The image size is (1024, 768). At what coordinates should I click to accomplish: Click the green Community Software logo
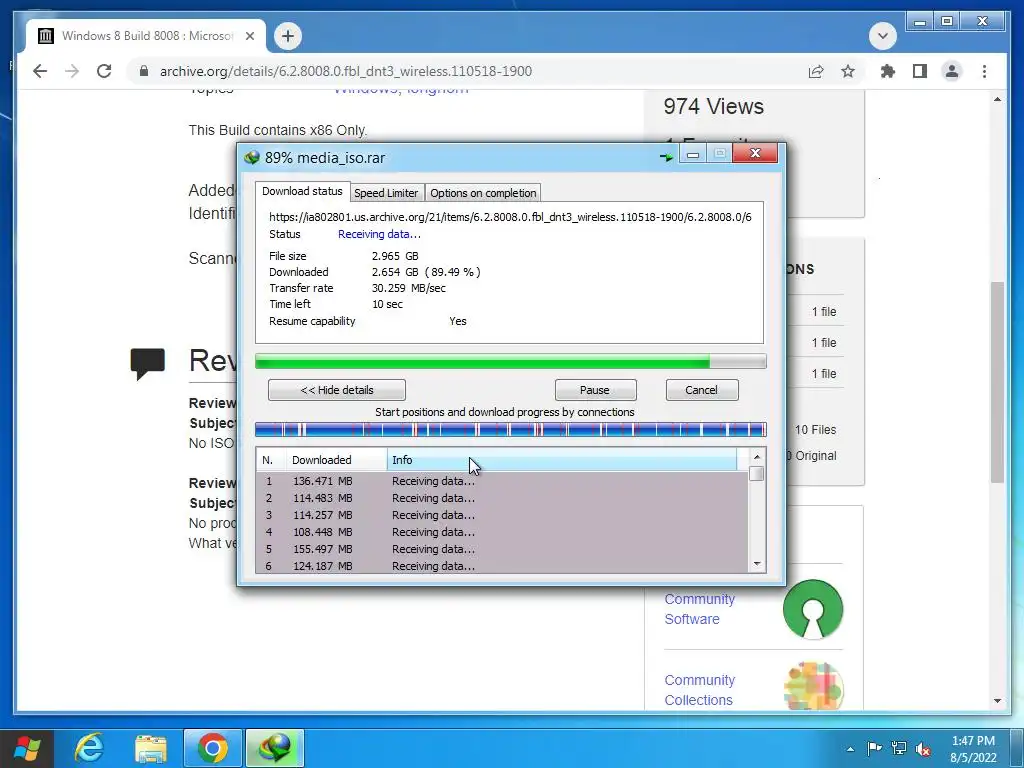[813, 609]
